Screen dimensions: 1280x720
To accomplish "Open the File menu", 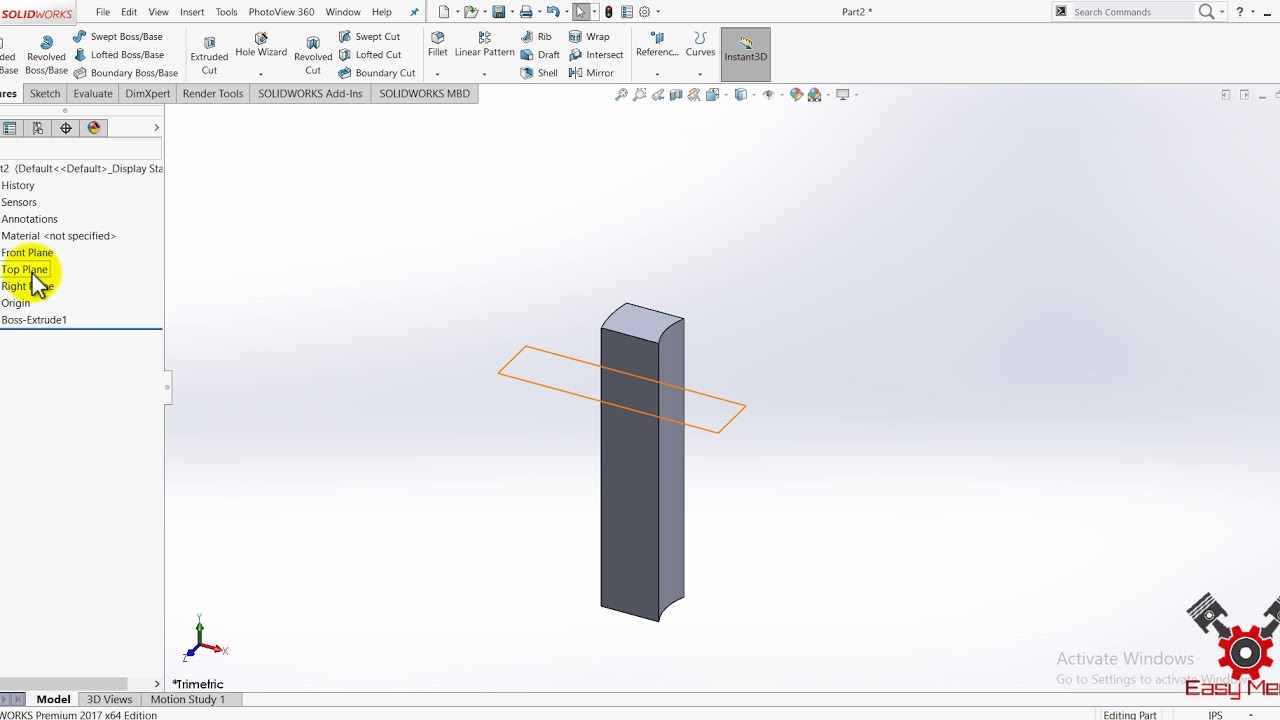I will (x=103, y=12).
